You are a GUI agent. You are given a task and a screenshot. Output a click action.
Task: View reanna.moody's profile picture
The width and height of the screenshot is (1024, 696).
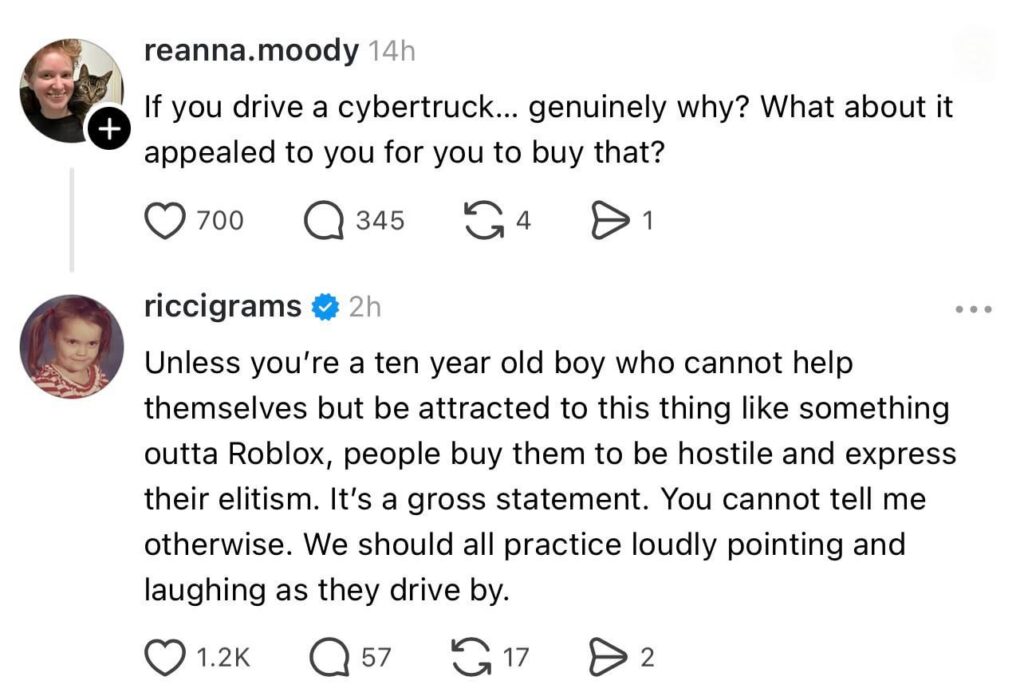(71, 90)
